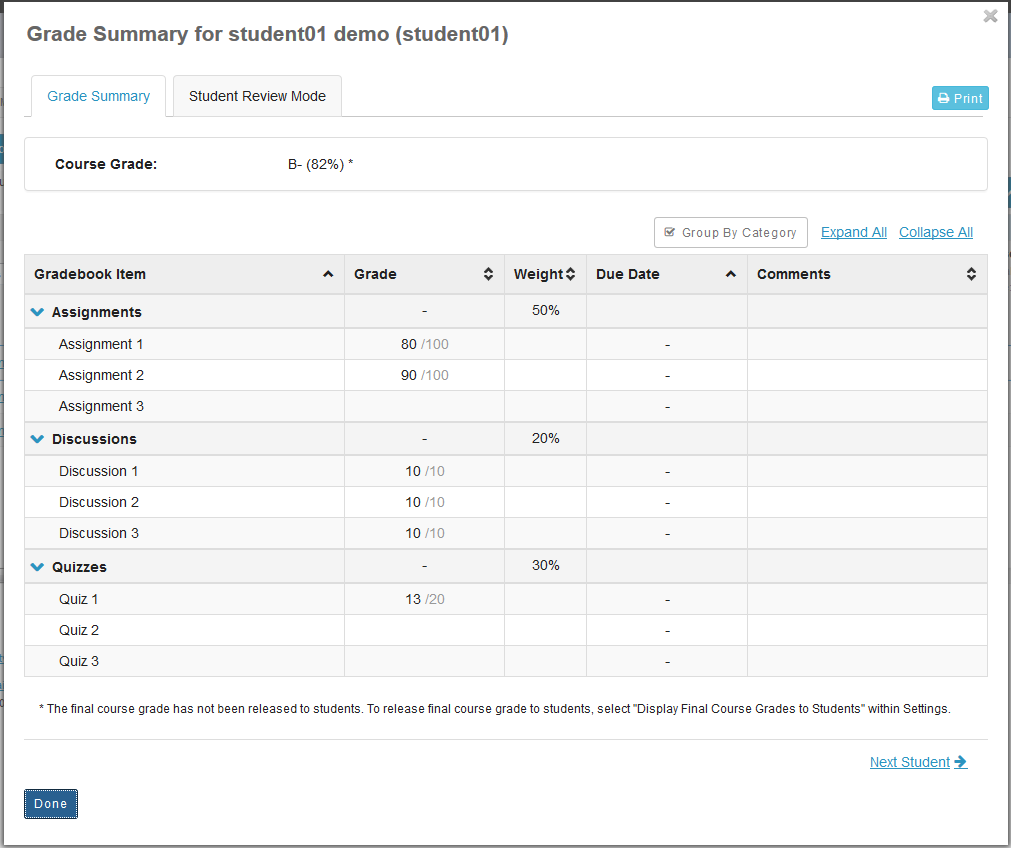Click Expand All link
The height and width of the screenshot is (848, 1011).
pos(854,232)
